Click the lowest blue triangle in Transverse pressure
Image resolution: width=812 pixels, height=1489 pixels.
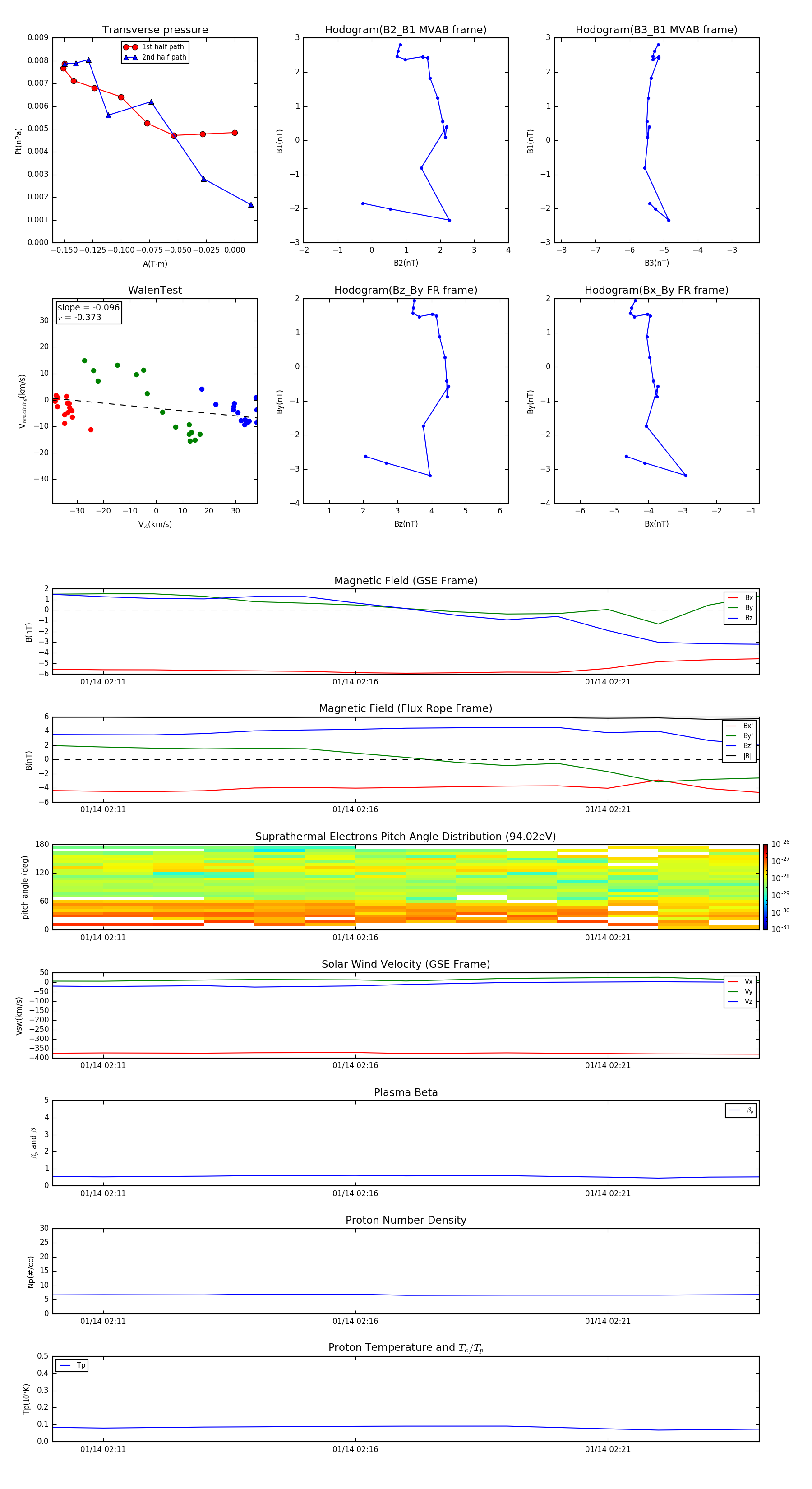point(251,204)
